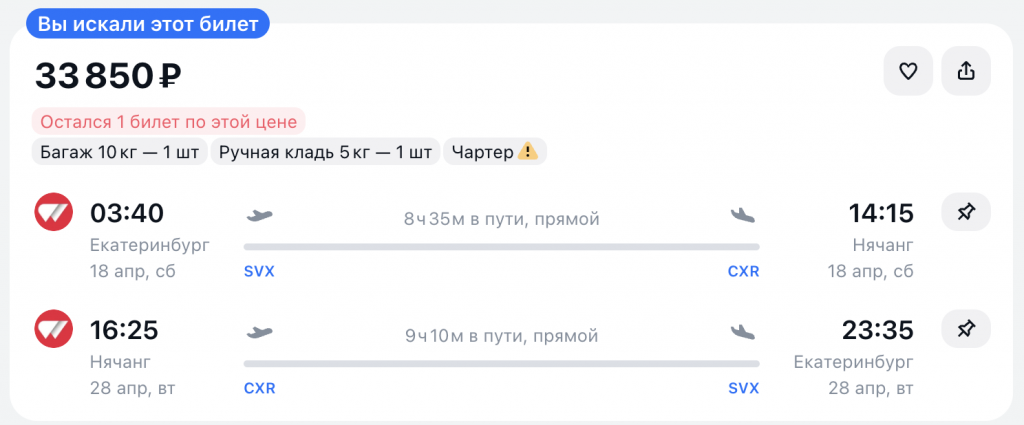
Task: Click the share ticket icon
Action: point(966,71)
